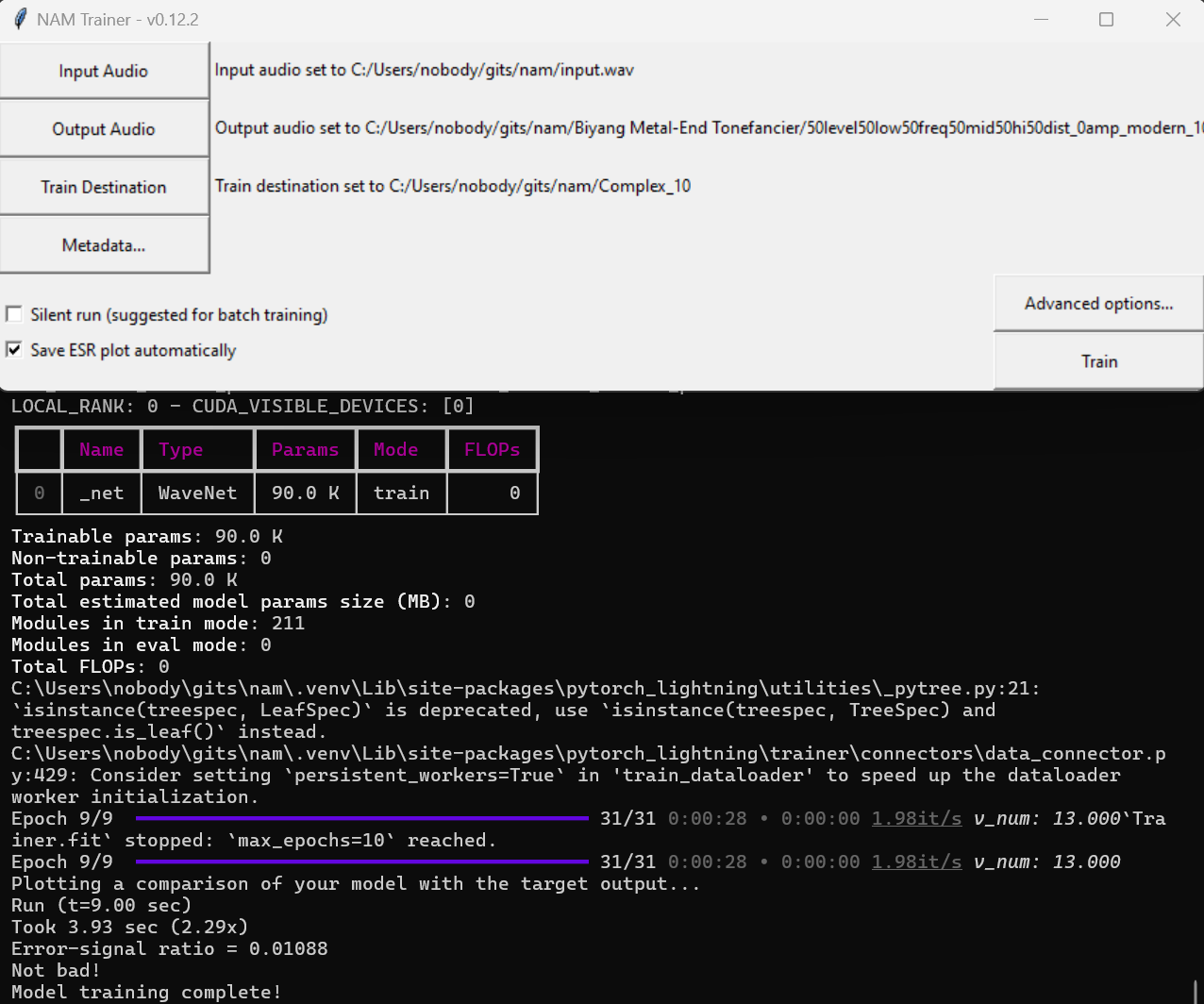Click the NAM Trainer feather icon in titlebar
The width and height of the screenshot is (1204, 1004).
coord(19,19)
